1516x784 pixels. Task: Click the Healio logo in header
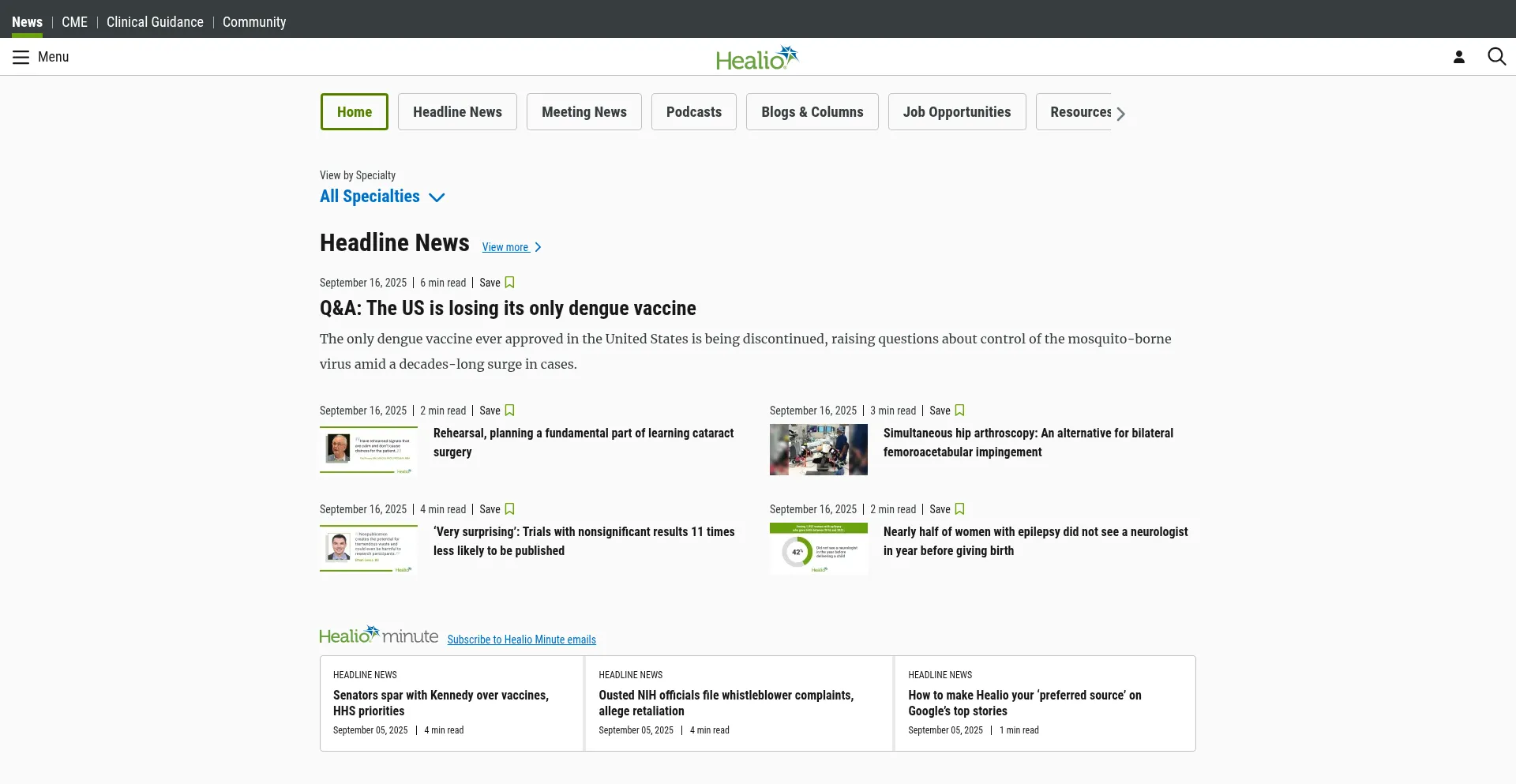pos(757,58)
